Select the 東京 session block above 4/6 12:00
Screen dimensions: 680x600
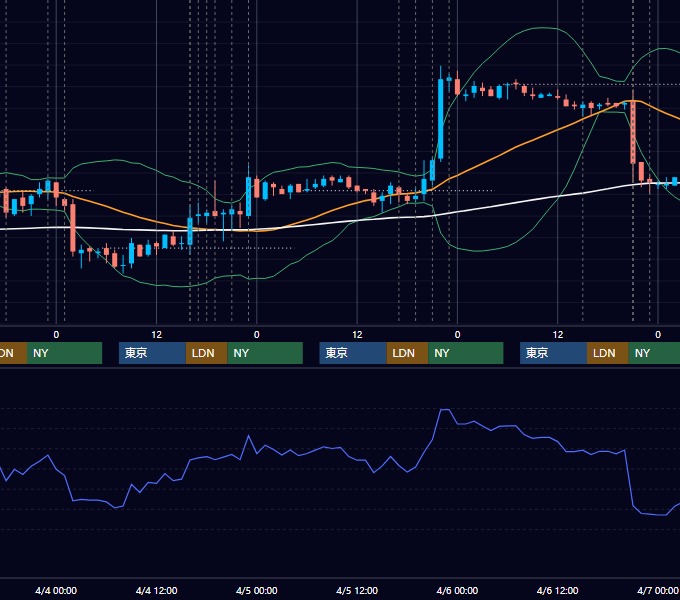[x=553, y=353]
